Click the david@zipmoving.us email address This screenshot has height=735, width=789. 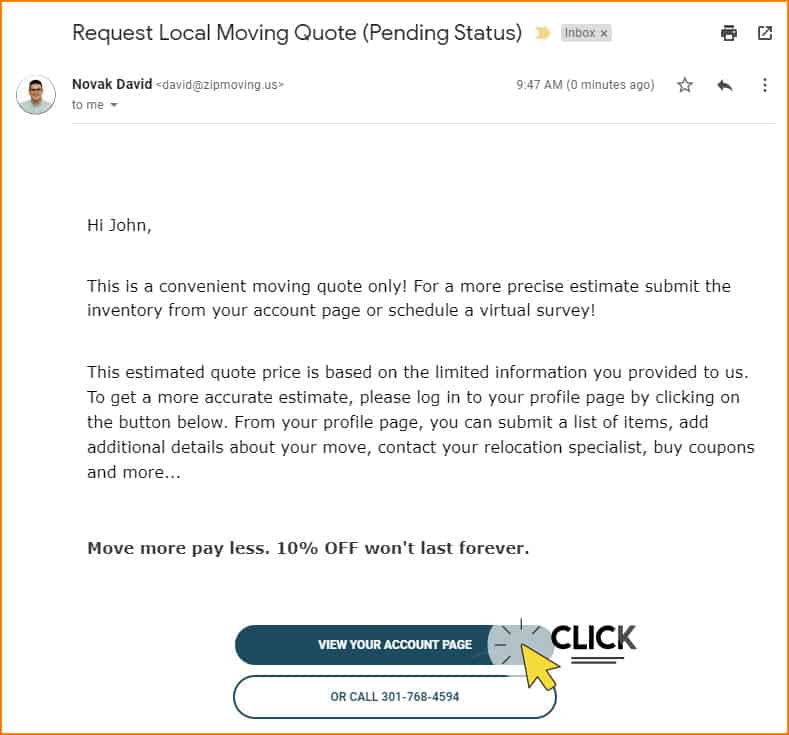point(220,85)
